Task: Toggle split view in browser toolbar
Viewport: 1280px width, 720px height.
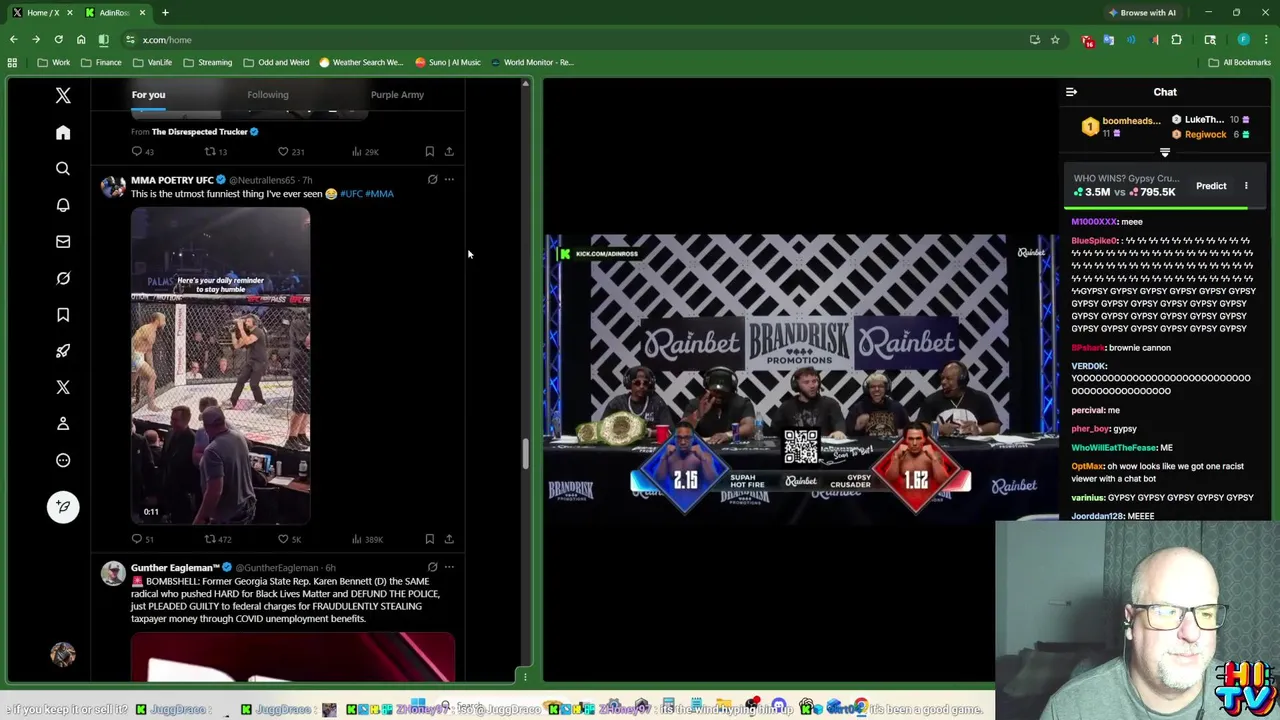Action: click(x=103, y=39)
